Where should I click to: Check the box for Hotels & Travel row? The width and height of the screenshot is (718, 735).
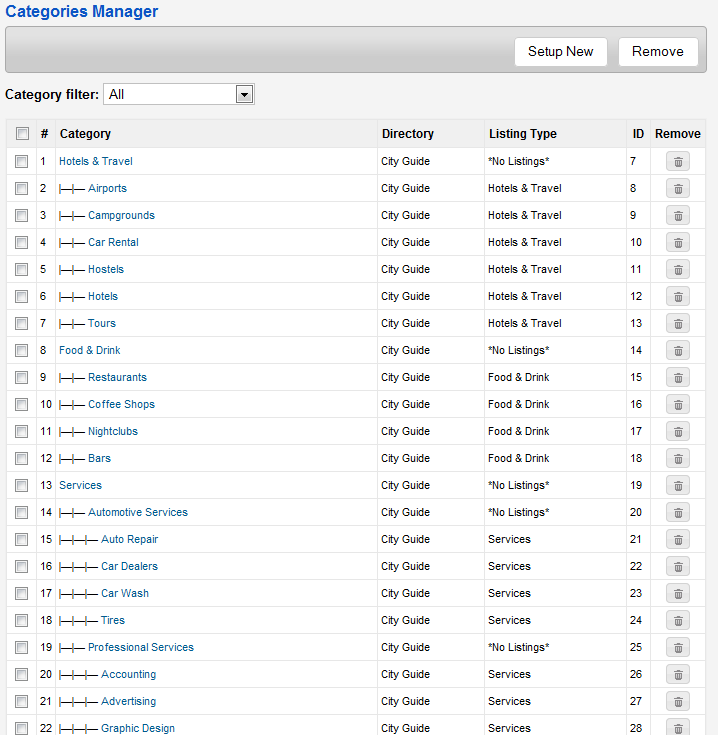(22, 161)
